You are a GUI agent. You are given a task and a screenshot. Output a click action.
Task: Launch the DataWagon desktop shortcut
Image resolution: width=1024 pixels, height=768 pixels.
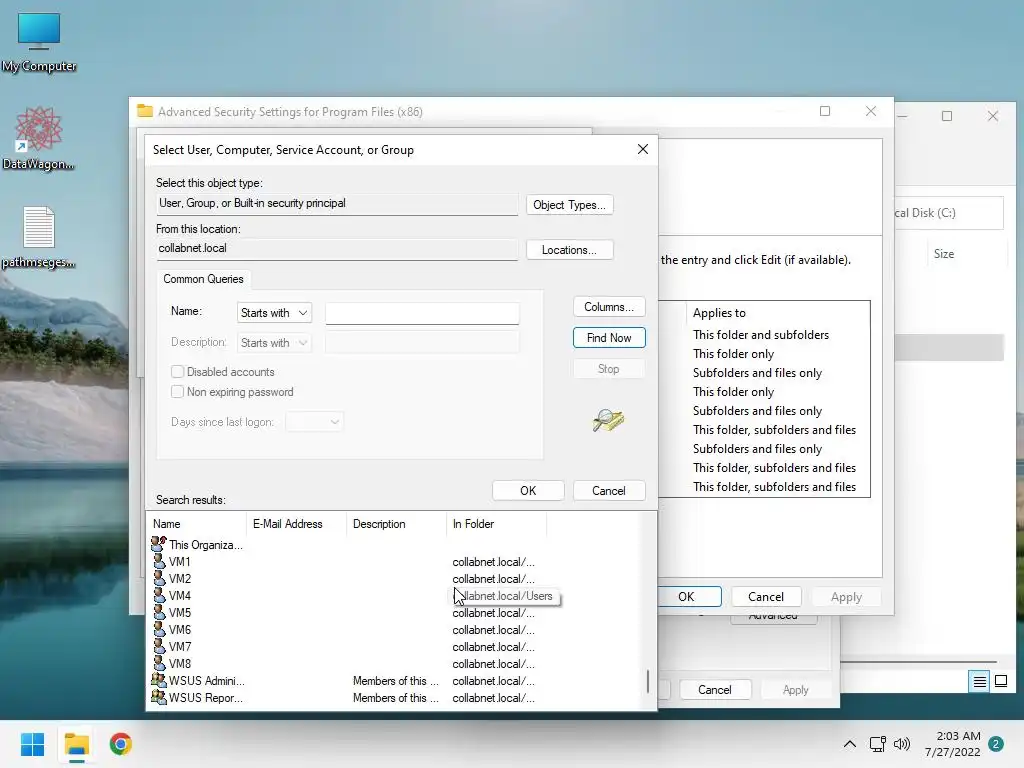point(39,138)
